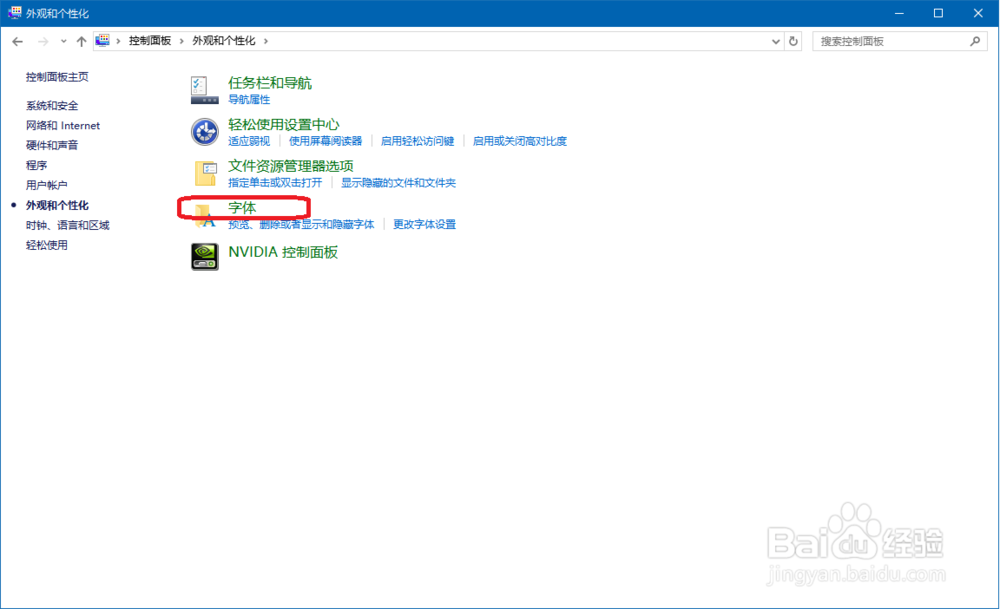This screenshot has width=1000, height=609.
Task: Click the back navigation arrow
Action: click(x=17, y=40)
